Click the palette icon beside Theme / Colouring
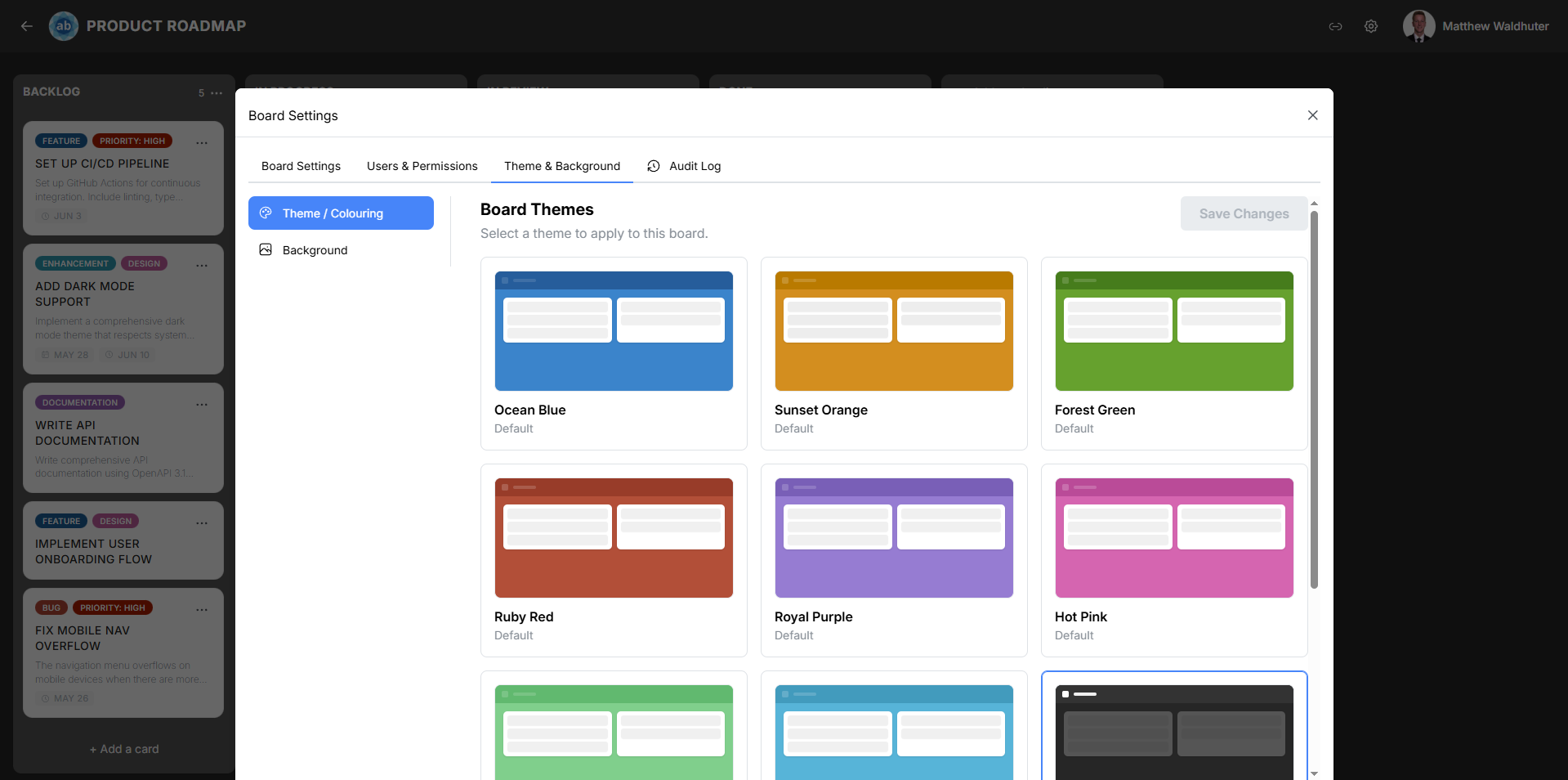 coord(266,213)
